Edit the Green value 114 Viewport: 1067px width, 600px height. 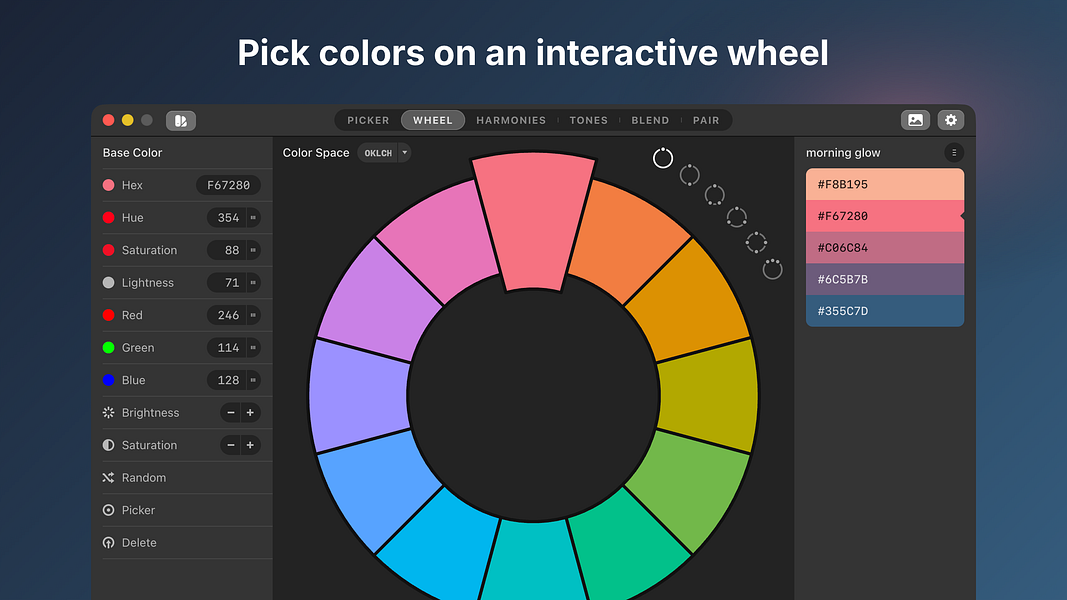coord(227,348)
